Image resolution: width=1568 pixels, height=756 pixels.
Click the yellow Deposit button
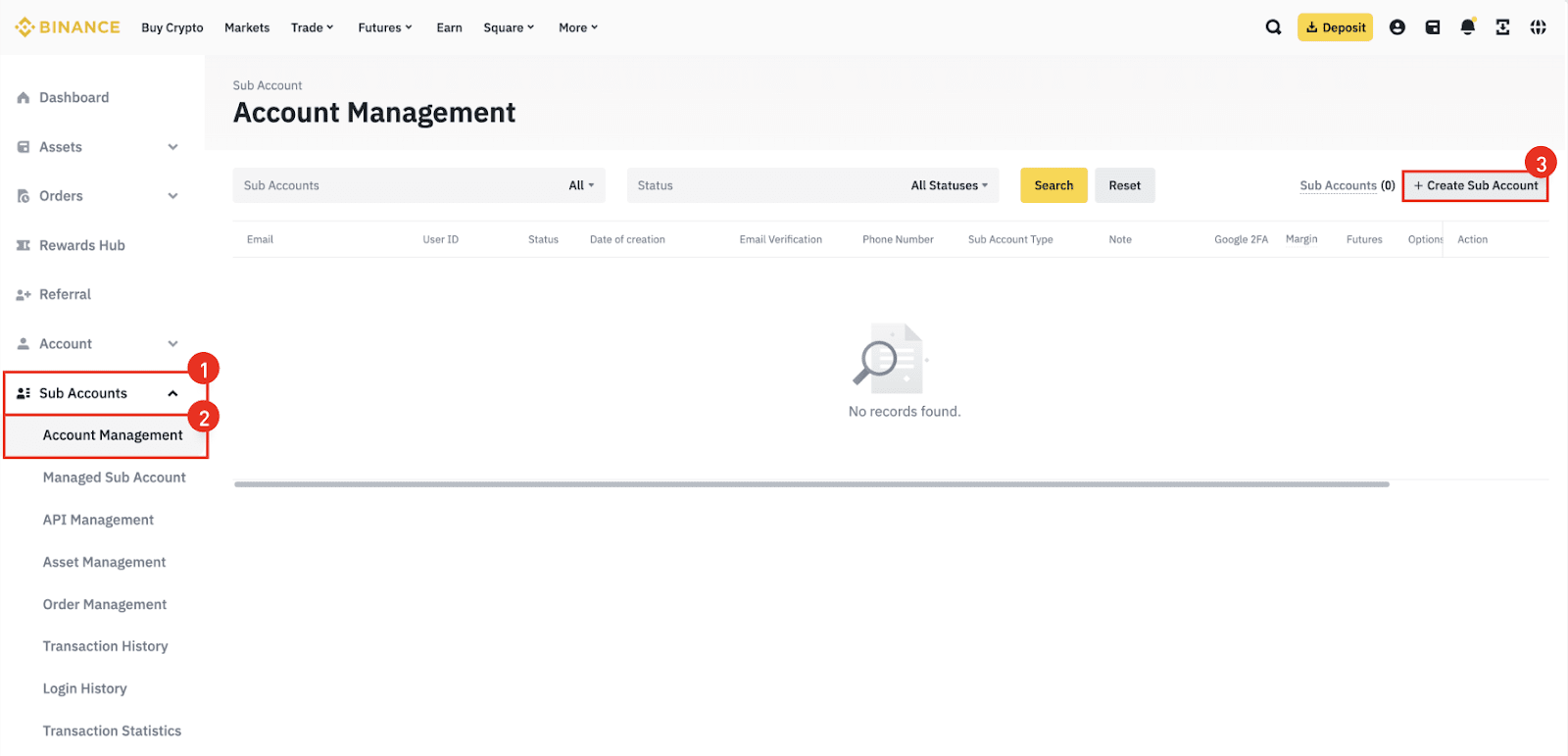(x=1335, y=27)
